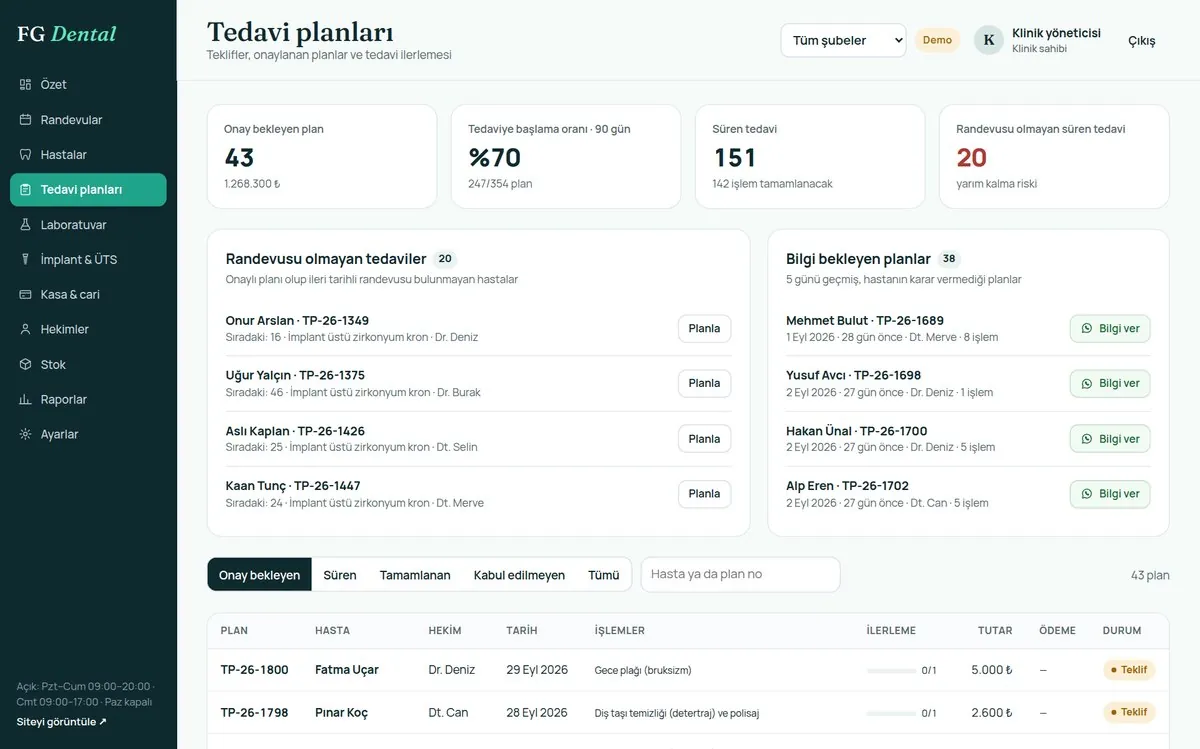The height and width of the screenshot is (749, 1200).
Task: Click Teklif status badge for Fatma Uçar
Action: (x=1129, y=670)
